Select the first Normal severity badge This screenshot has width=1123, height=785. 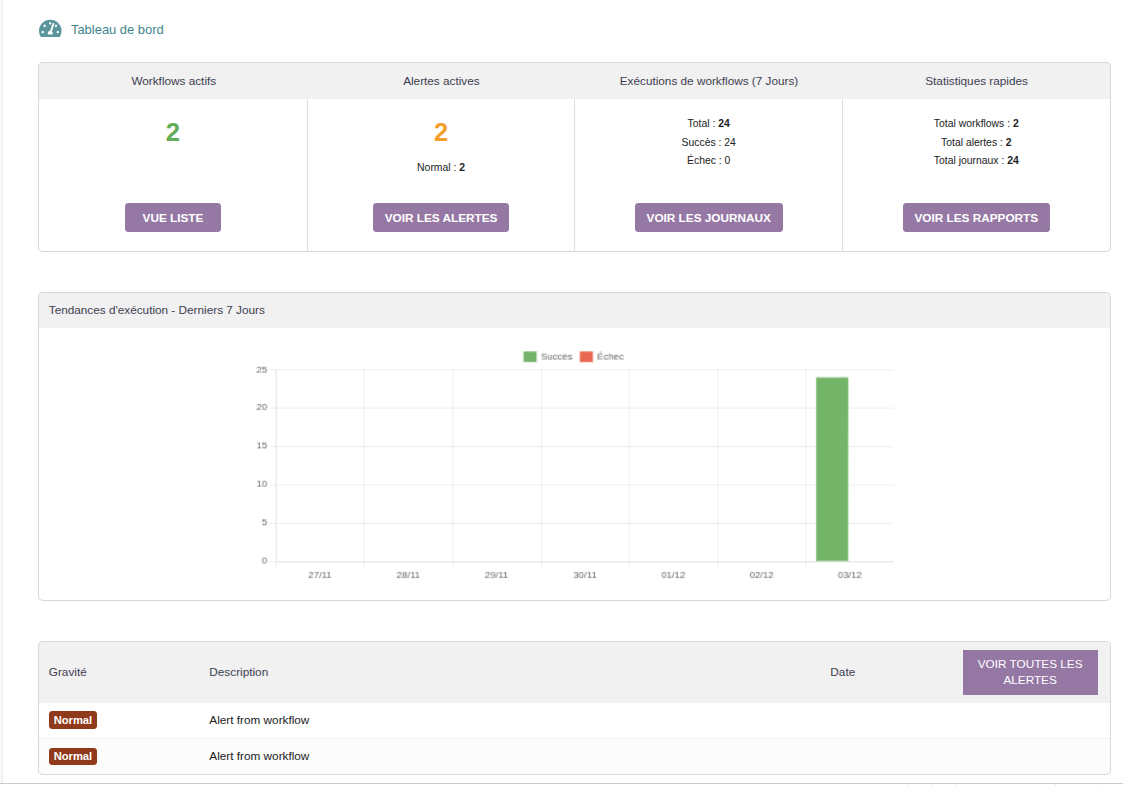coord(73,720)
